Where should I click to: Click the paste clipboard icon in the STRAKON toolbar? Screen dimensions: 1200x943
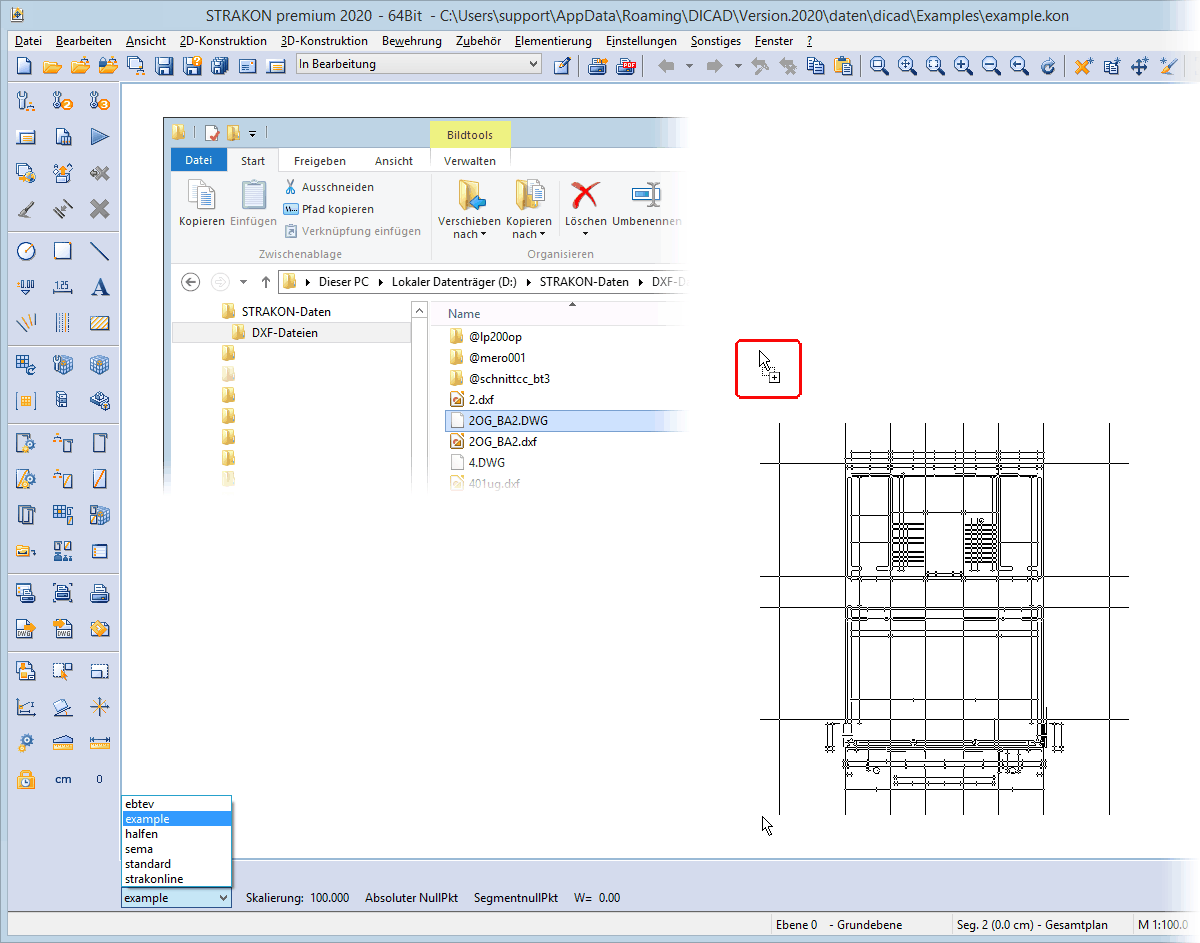[844, 66]
